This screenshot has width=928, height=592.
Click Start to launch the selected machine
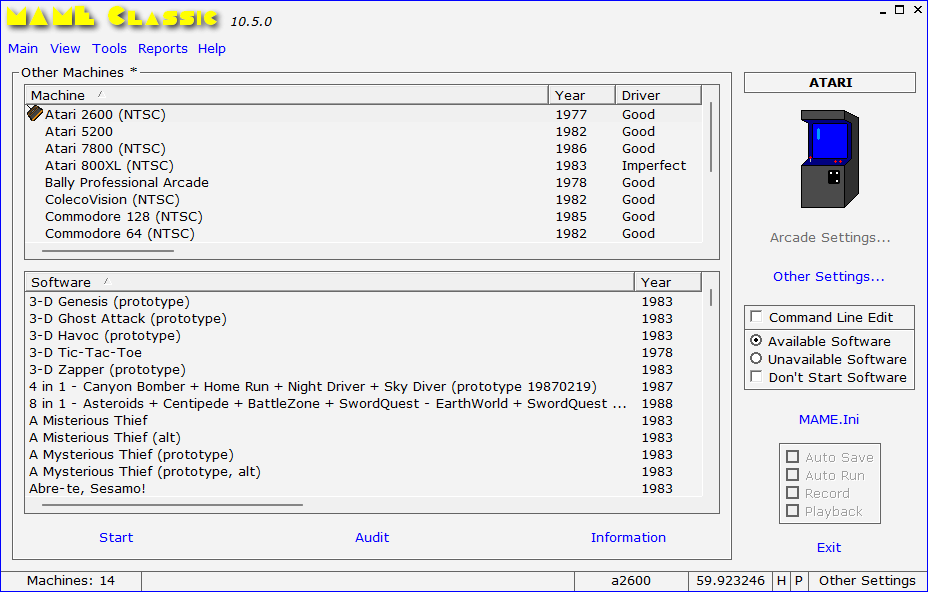(x=116, y=537)
